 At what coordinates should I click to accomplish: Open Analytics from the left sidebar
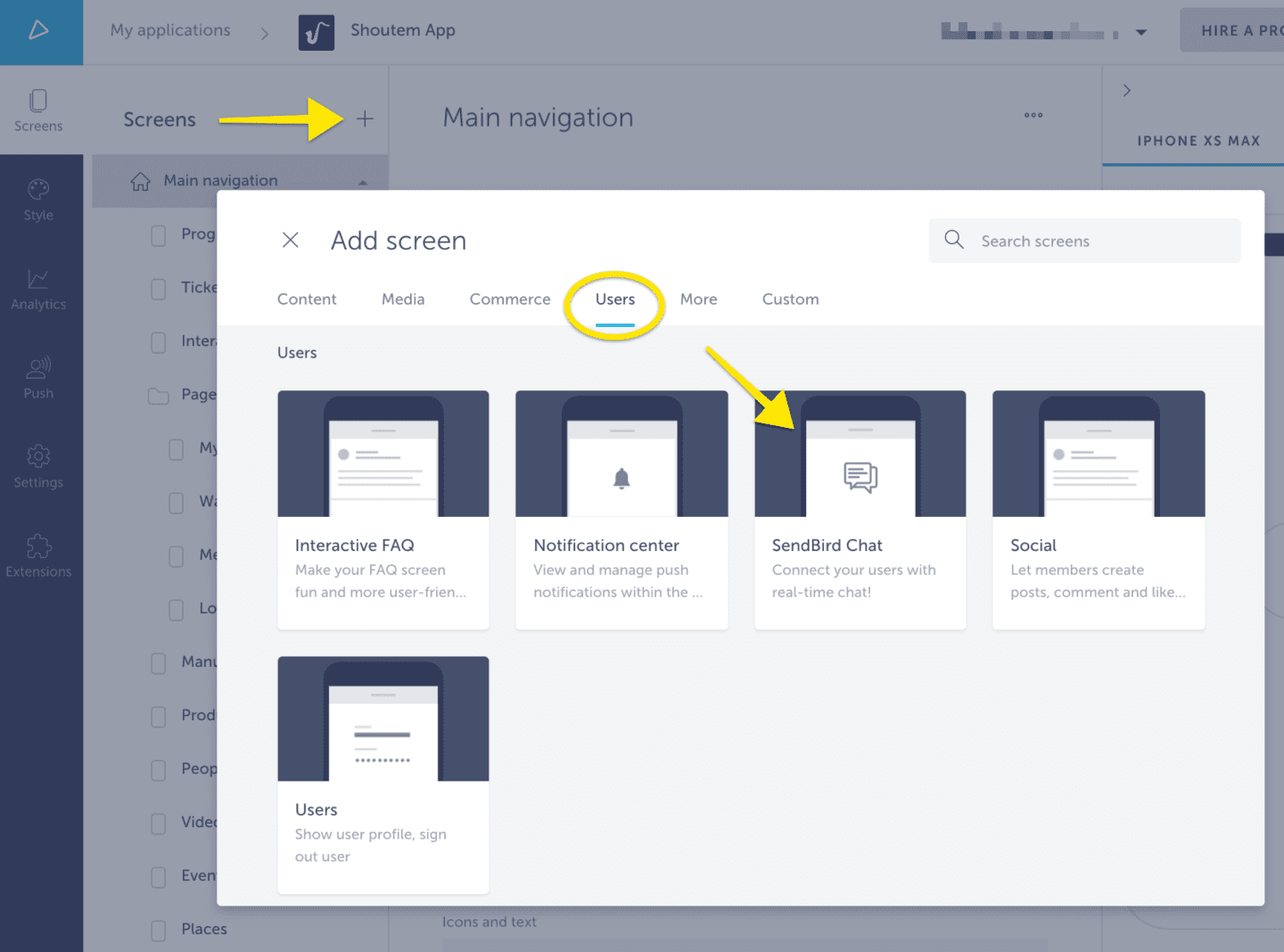38,287
